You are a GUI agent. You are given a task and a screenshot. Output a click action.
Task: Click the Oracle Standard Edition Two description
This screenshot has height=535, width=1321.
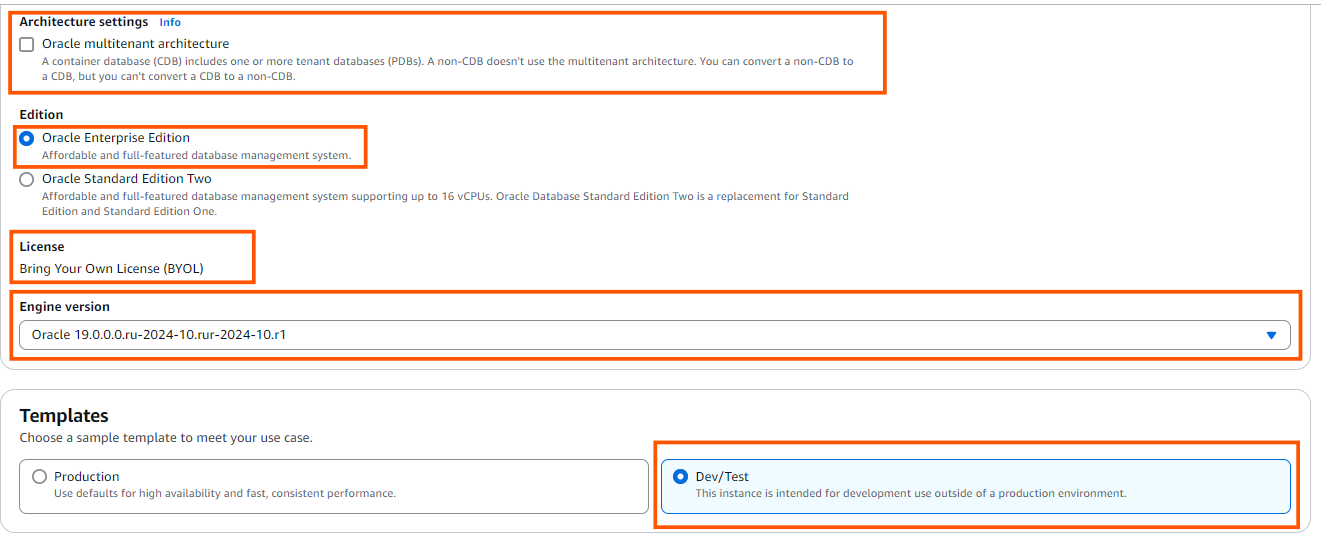pyautogui.click(x=445, y=204)
